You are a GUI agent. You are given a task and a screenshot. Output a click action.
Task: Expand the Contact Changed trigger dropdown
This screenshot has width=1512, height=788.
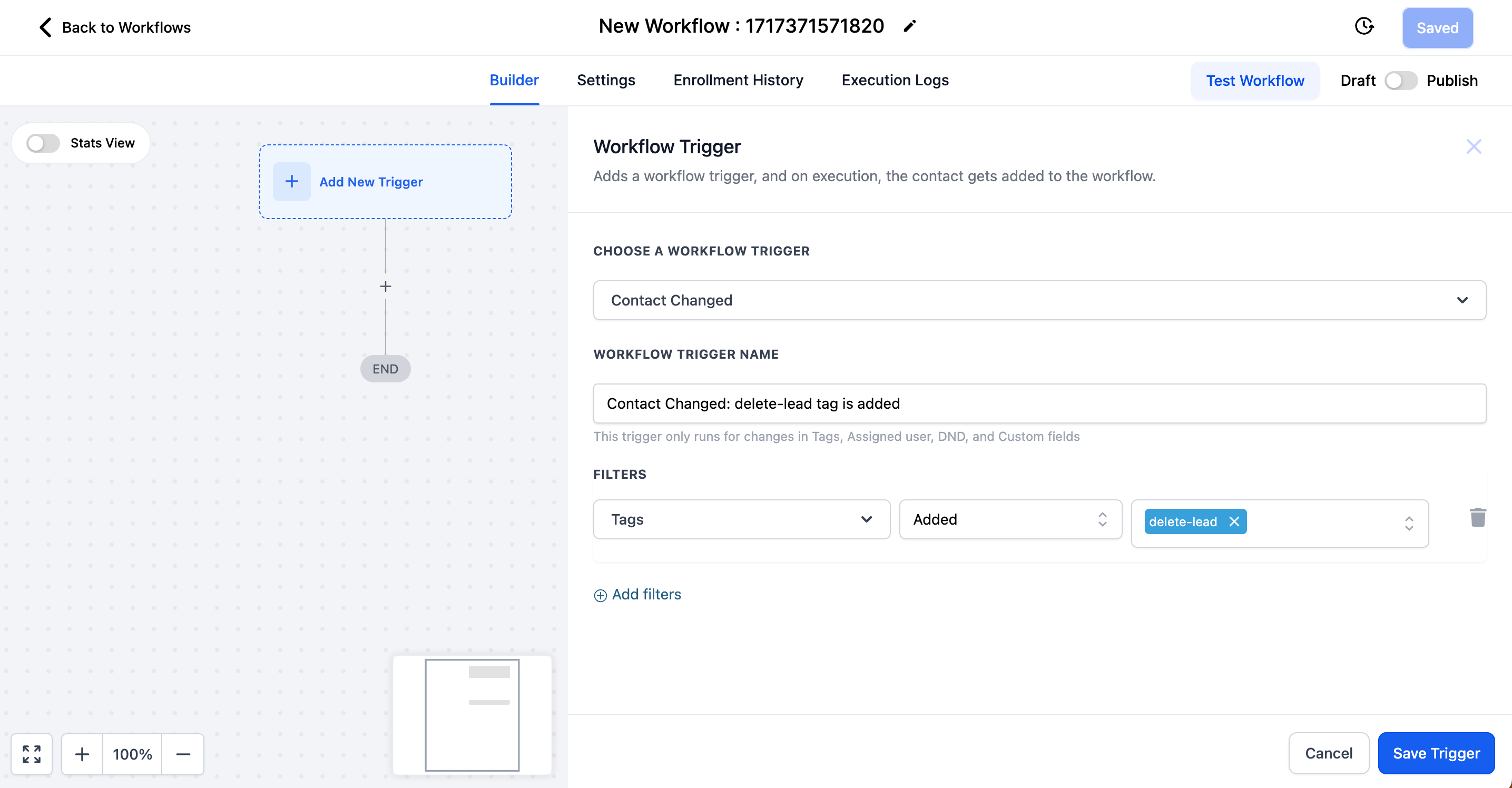[1039, 300]
